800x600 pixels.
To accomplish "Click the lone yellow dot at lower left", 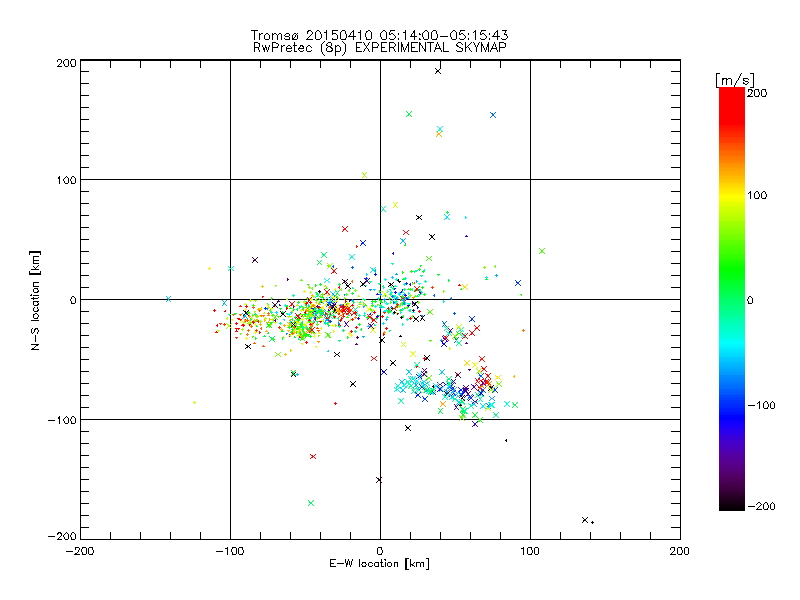I will (x=194, y=403).
